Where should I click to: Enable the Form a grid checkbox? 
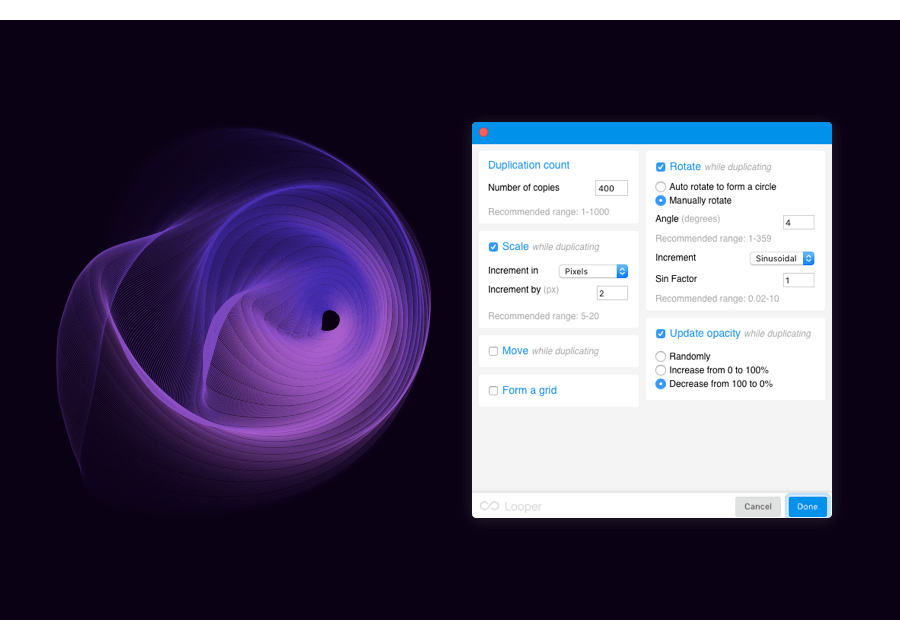(x=493, y=391)
